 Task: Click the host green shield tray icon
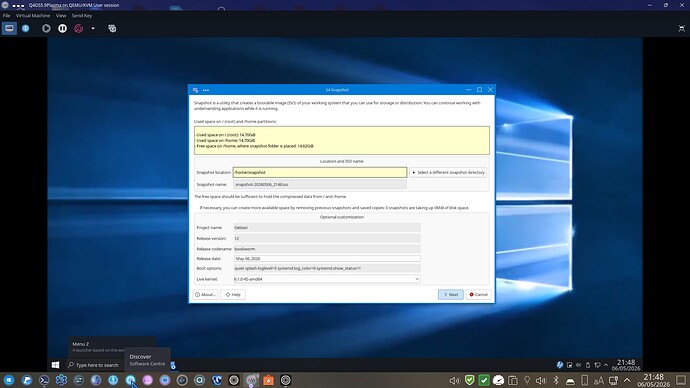[470, 380]
